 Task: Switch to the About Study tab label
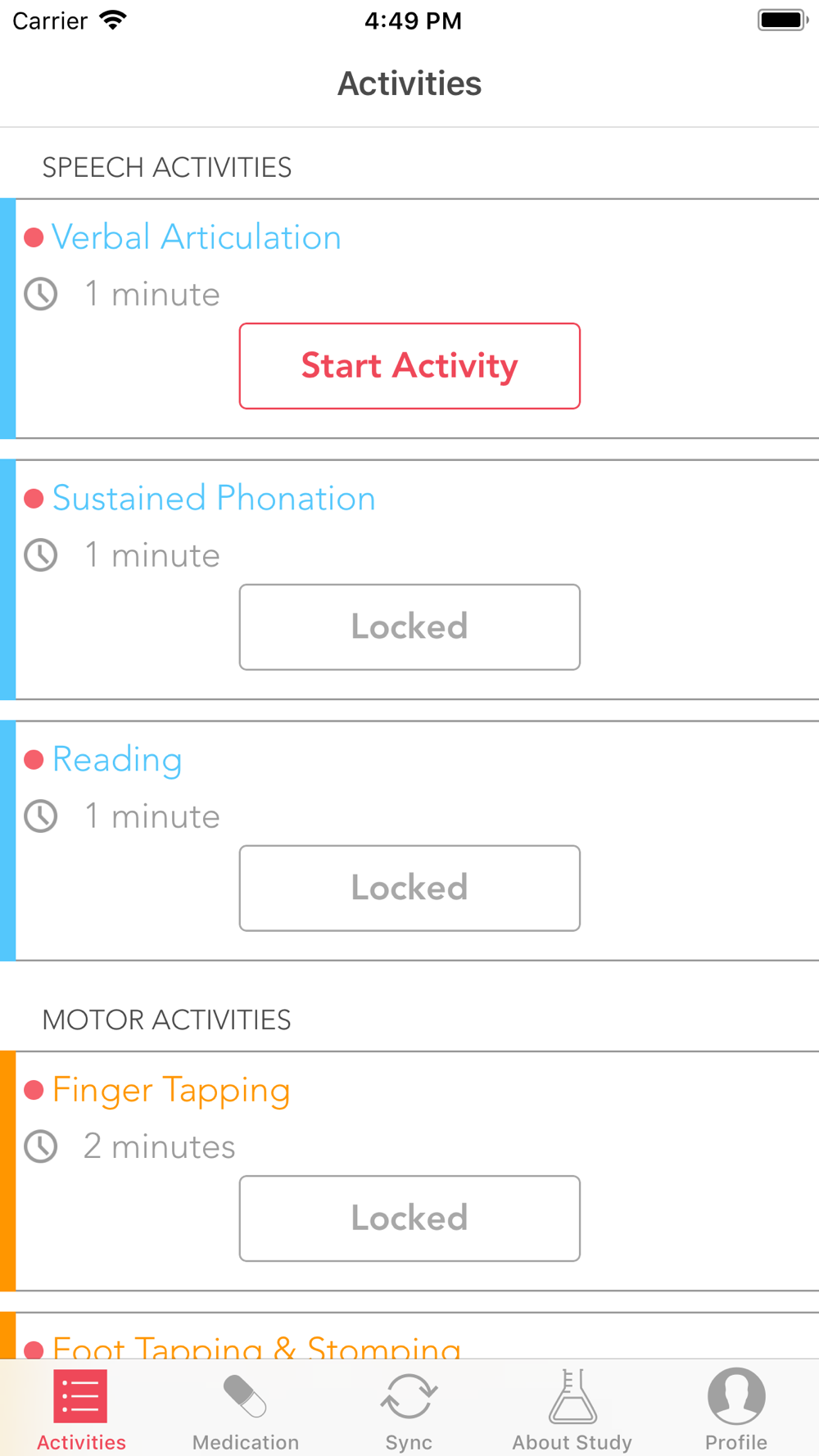572,1442
